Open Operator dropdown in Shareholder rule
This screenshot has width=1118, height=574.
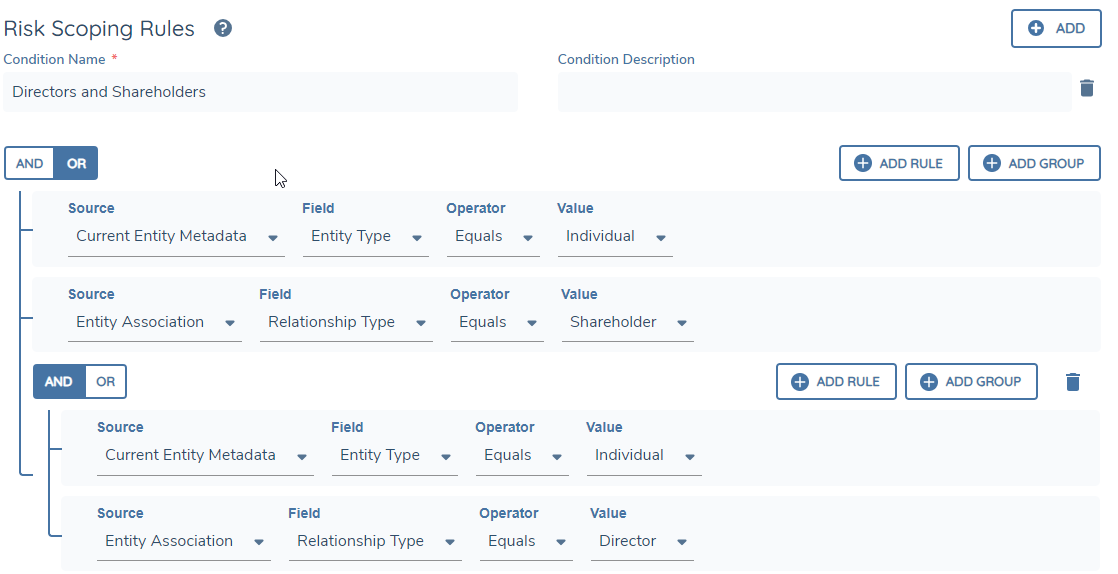[497, 323]
